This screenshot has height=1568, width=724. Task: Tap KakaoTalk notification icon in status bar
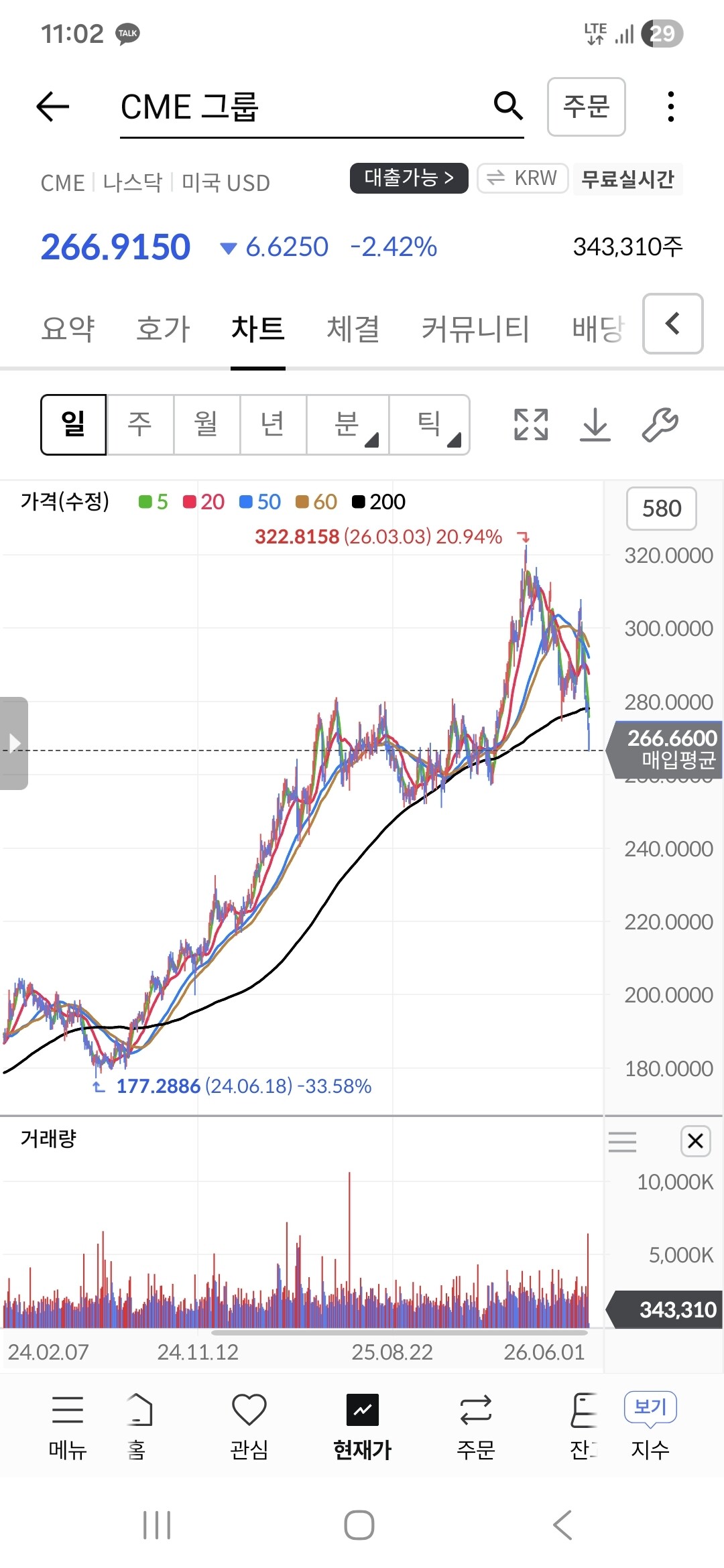127,34
